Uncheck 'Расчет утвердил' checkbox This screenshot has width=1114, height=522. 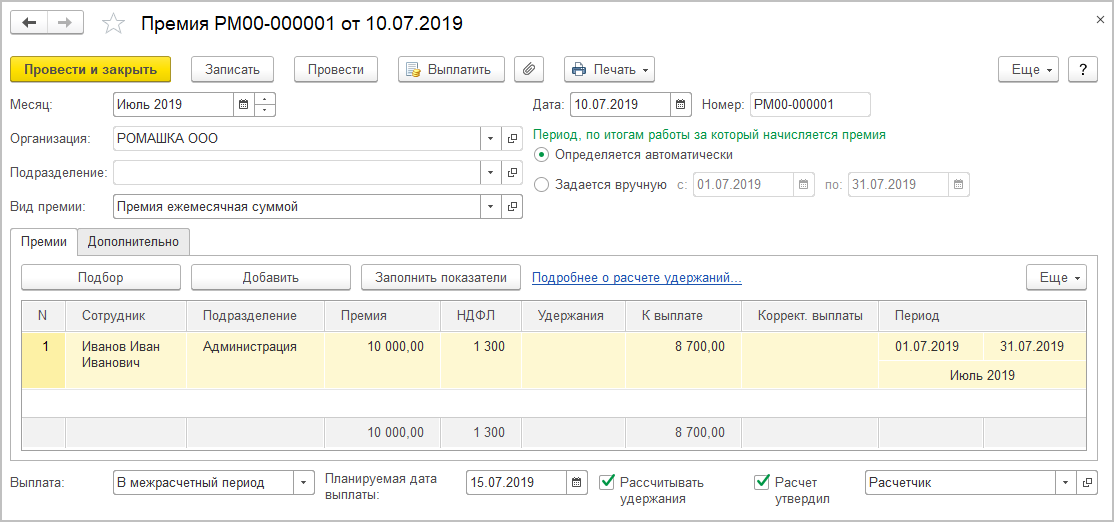762,482
